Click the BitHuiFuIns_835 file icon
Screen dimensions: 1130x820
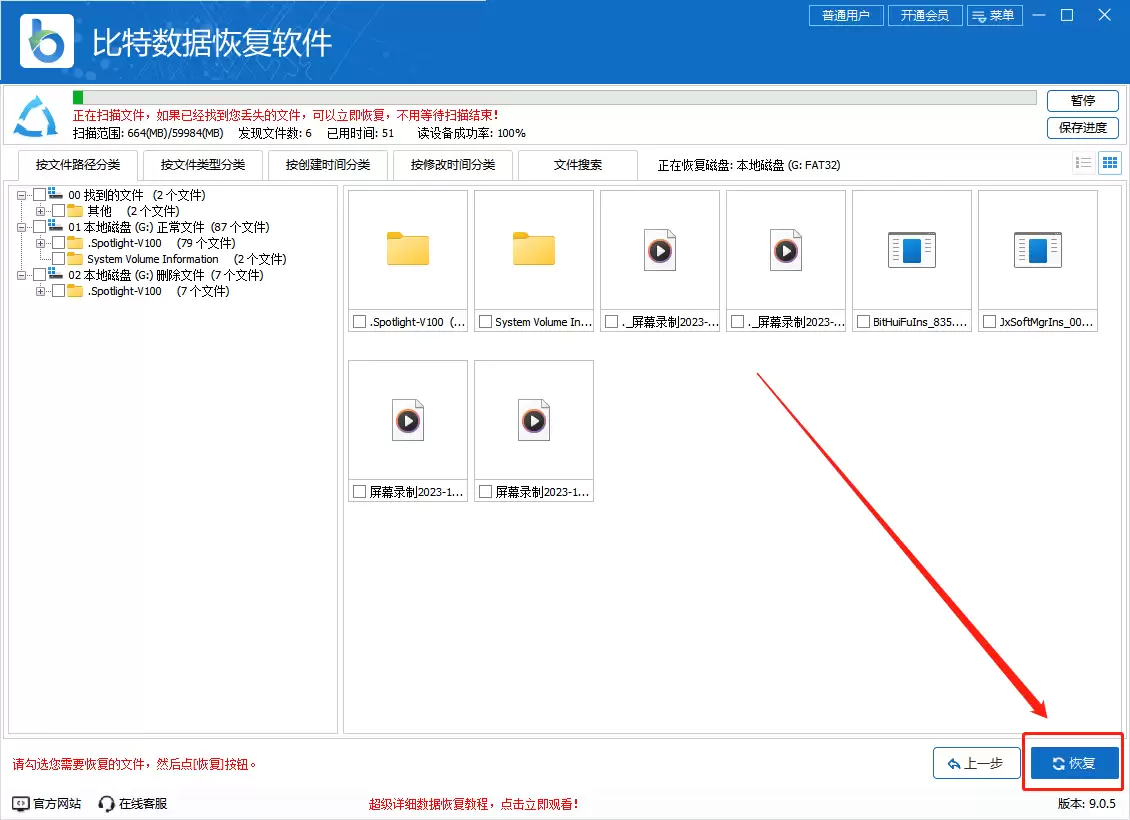912,247
